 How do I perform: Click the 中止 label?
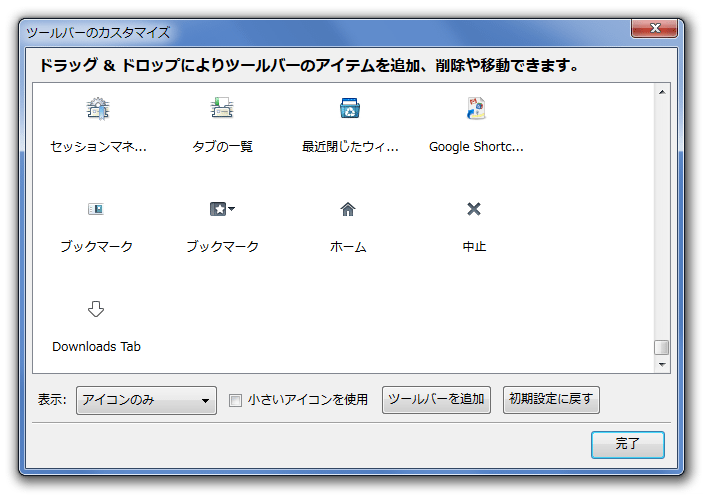[474, 247]
